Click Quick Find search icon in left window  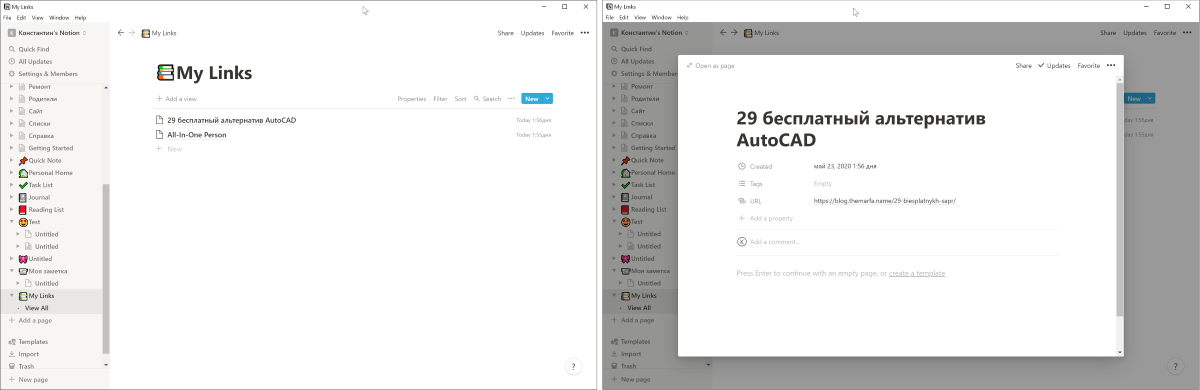click(x=12, y=49)
